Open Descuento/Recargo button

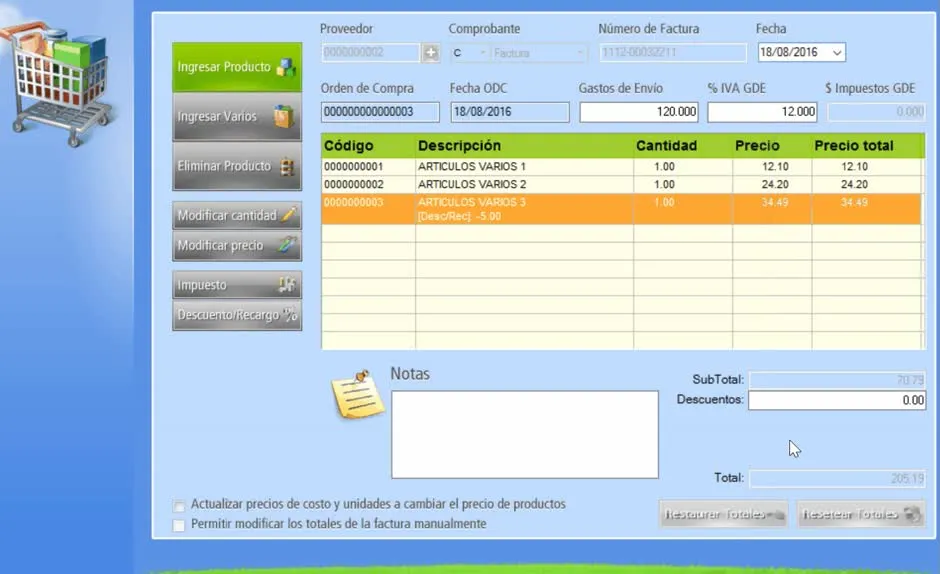coord(237,315)
